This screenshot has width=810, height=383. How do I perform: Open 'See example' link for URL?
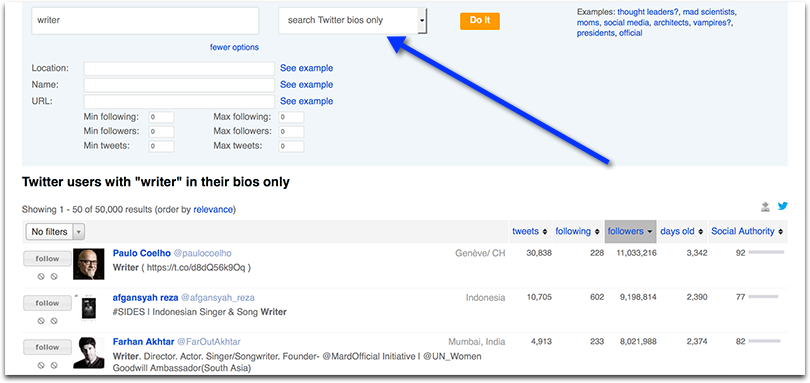[306, 101]
